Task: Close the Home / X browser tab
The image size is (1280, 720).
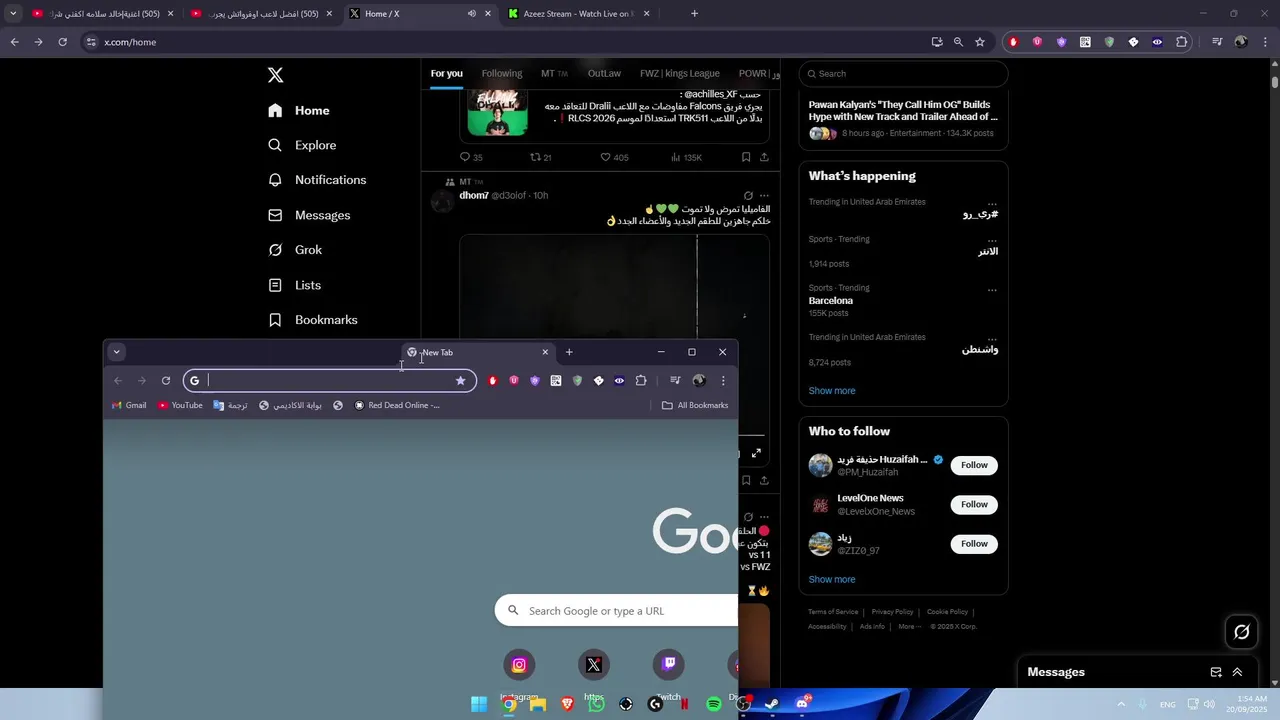Action: tap(488, 14)
